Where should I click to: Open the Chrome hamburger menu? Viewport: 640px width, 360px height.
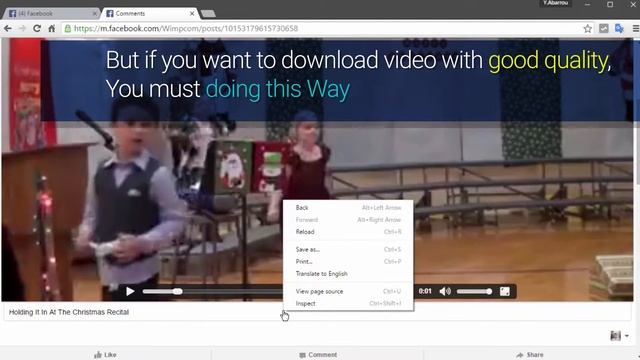[636, 29]
